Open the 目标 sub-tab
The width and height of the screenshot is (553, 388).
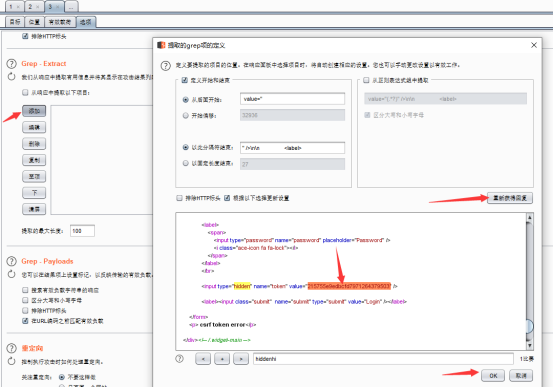click(15, 22)
